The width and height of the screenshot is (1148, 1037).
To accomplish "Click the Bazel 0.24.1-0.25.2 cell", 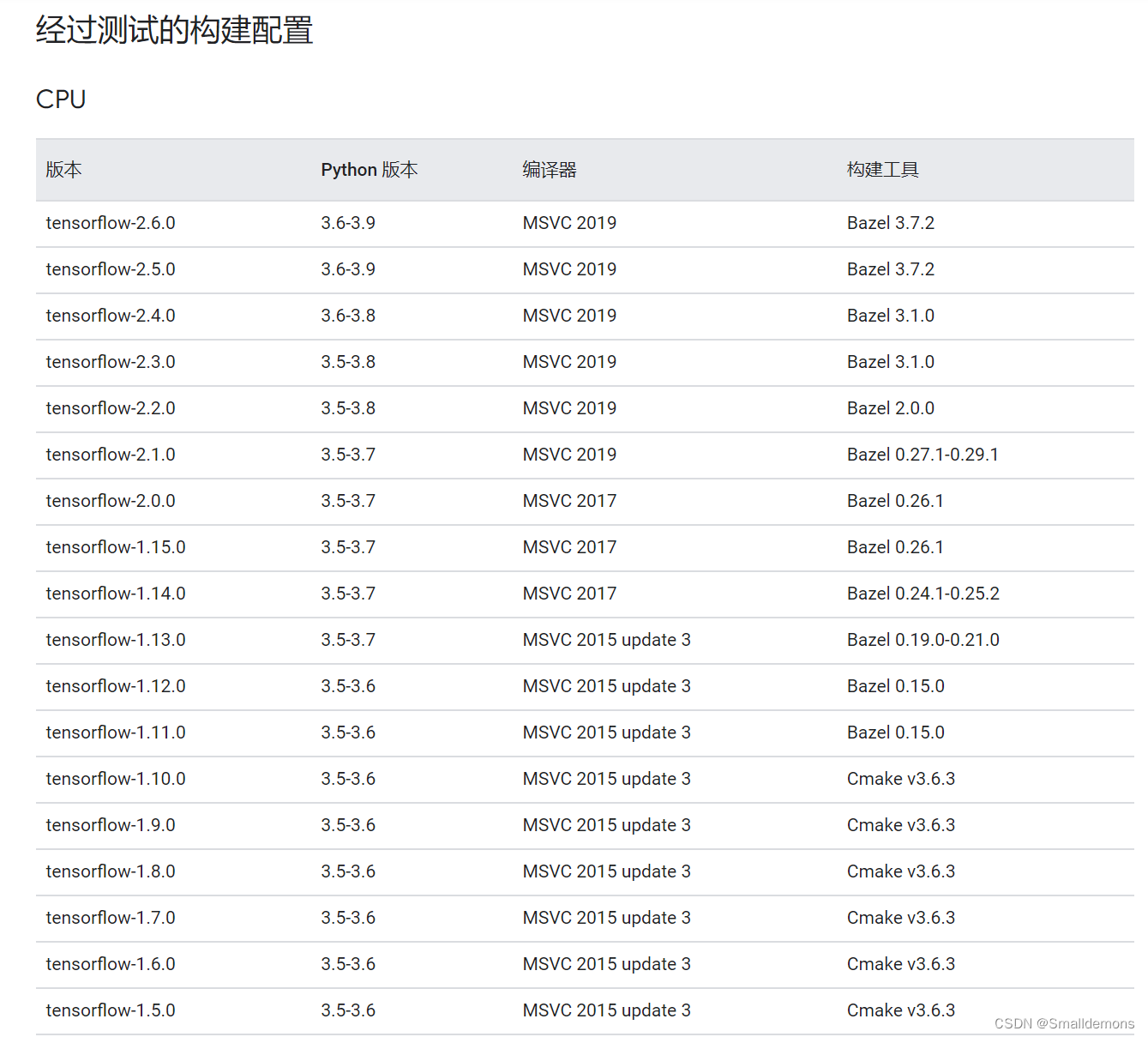I will [923, 594].
